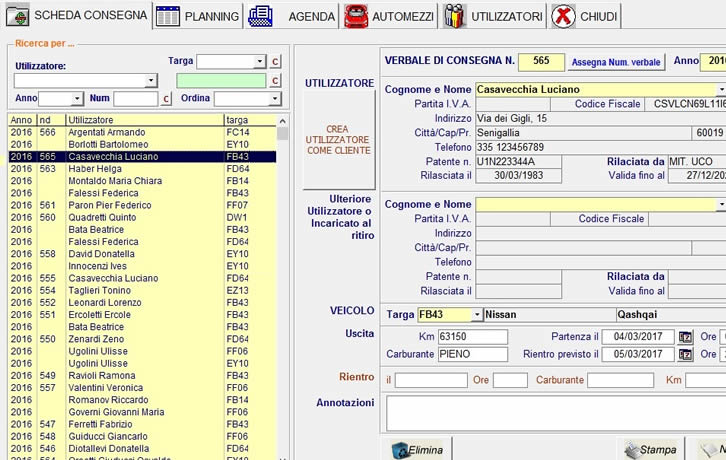Clear the Targa search filter with C button

(275, 62)
